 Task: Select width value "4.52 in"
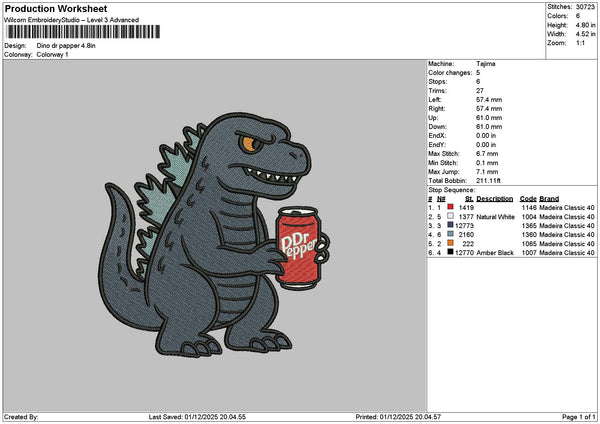coord(585,34)
